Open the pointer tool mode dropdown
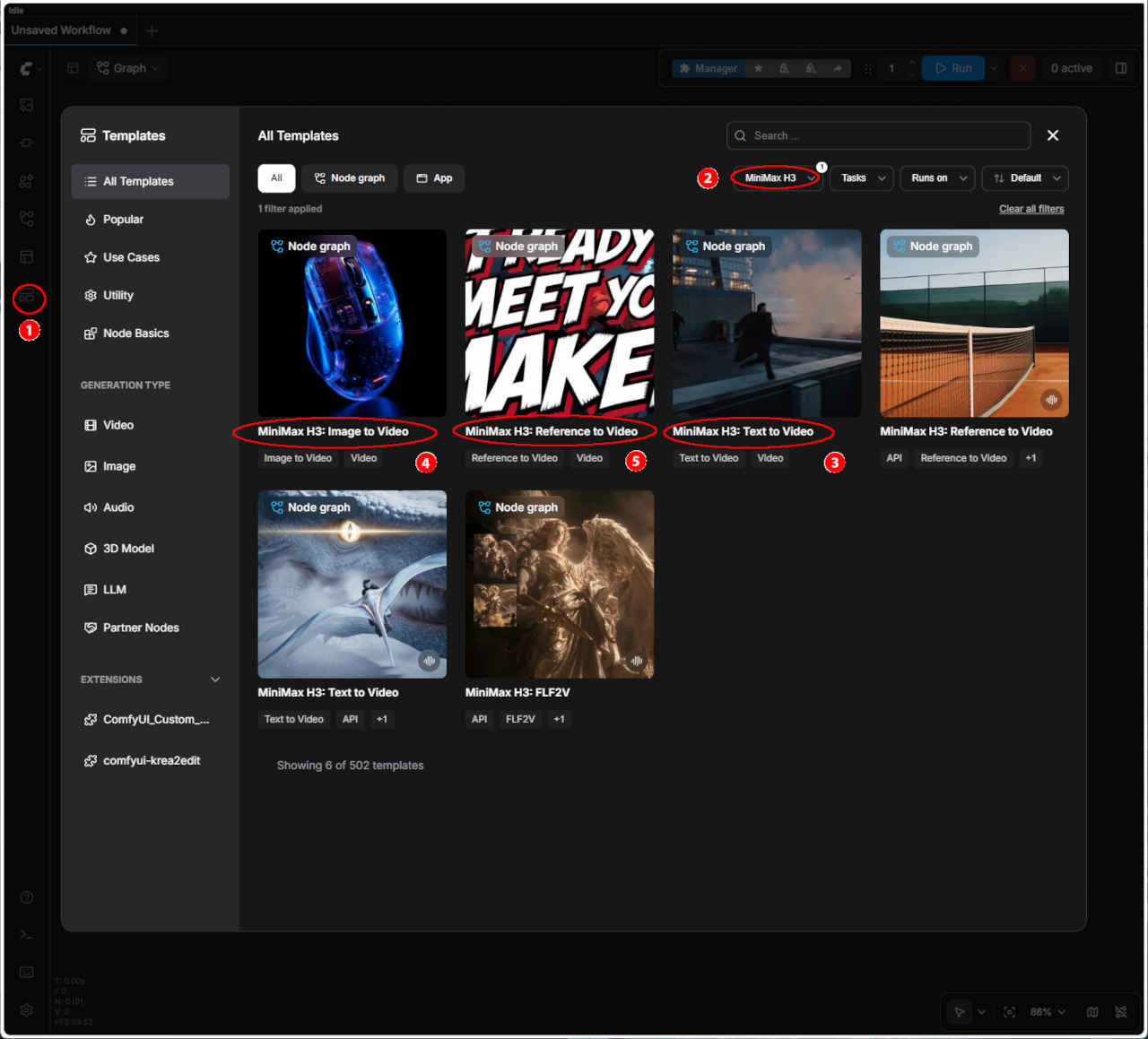The image size is (1148, 1039). point(981,1012)
